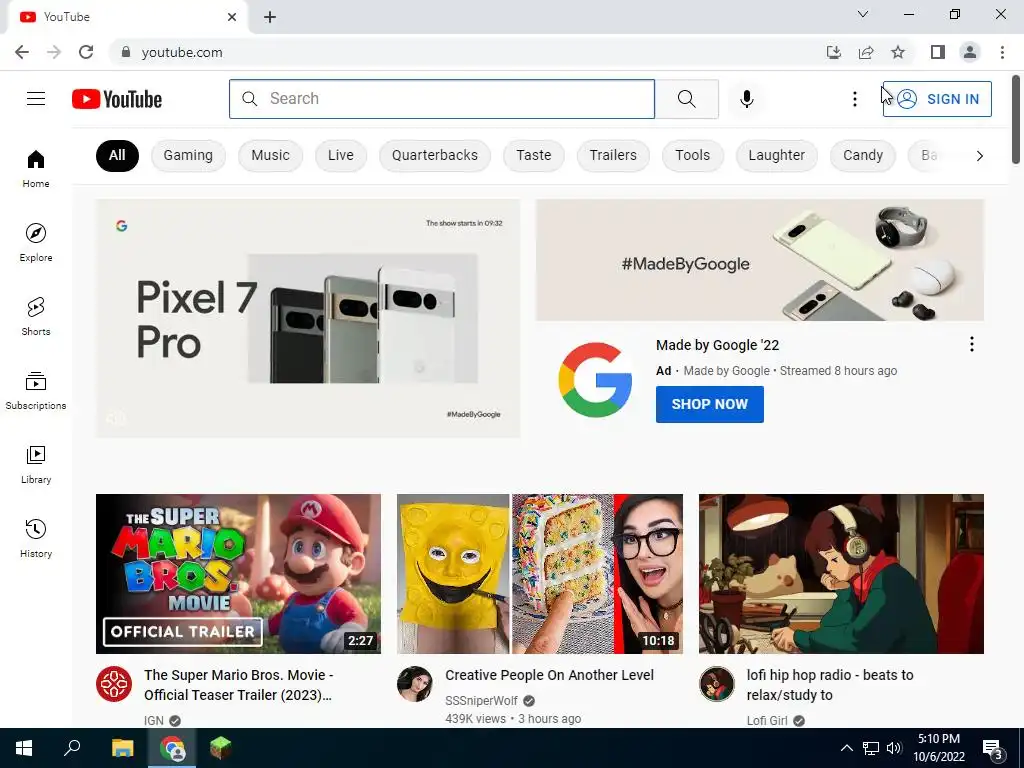Start voice search with microphone icon

coord(747,99)
